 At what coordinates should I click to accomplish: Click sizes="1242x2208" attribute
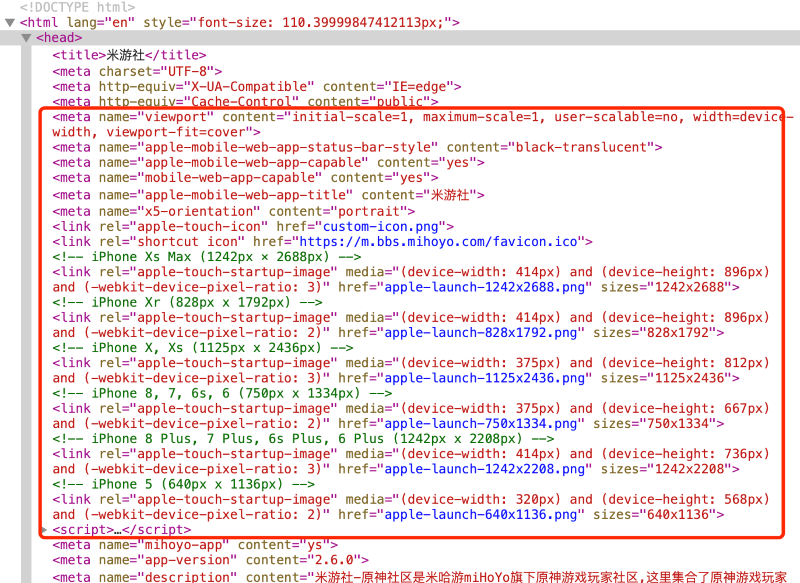click(x=666, y=469)
